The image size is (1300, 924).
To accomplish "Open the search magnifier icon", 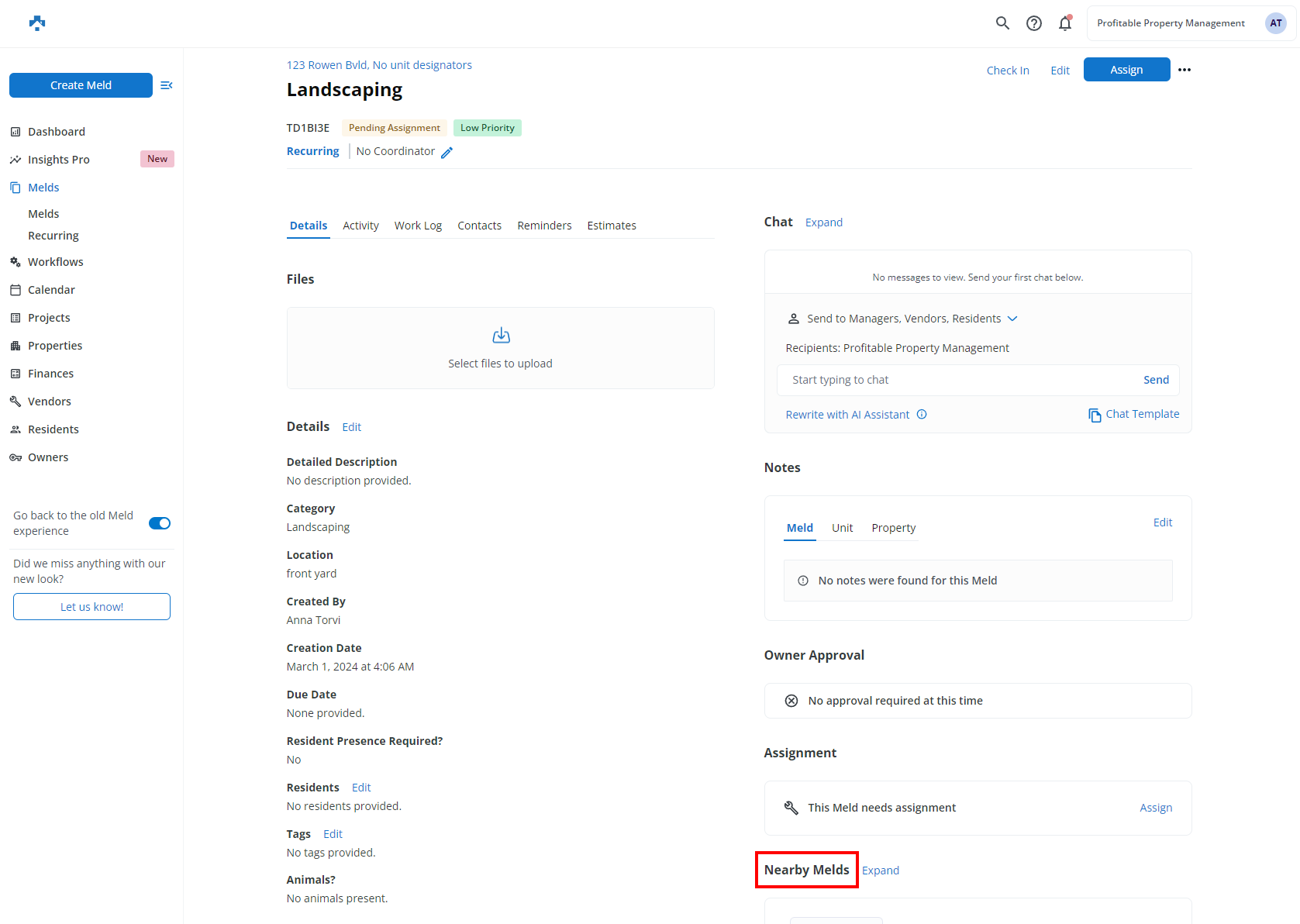I will pos(1002,23).
